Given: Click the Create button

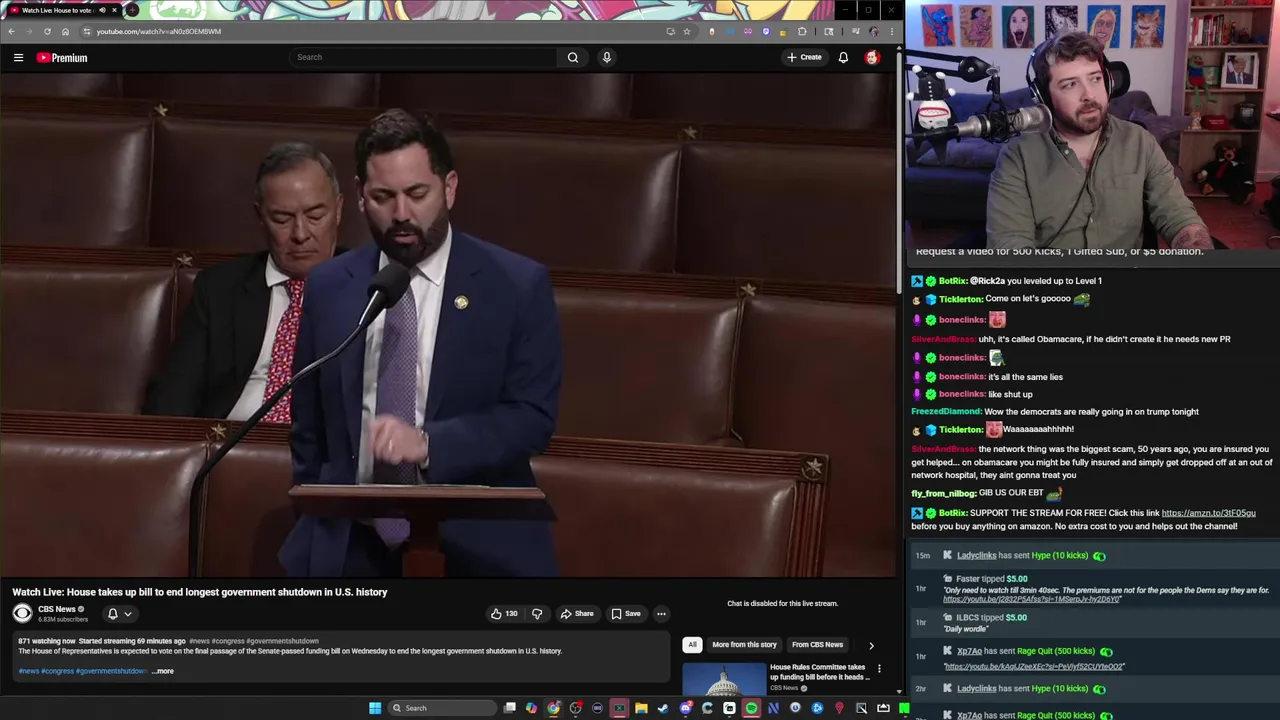Looking at the screenshot, I should pos(804,57).
